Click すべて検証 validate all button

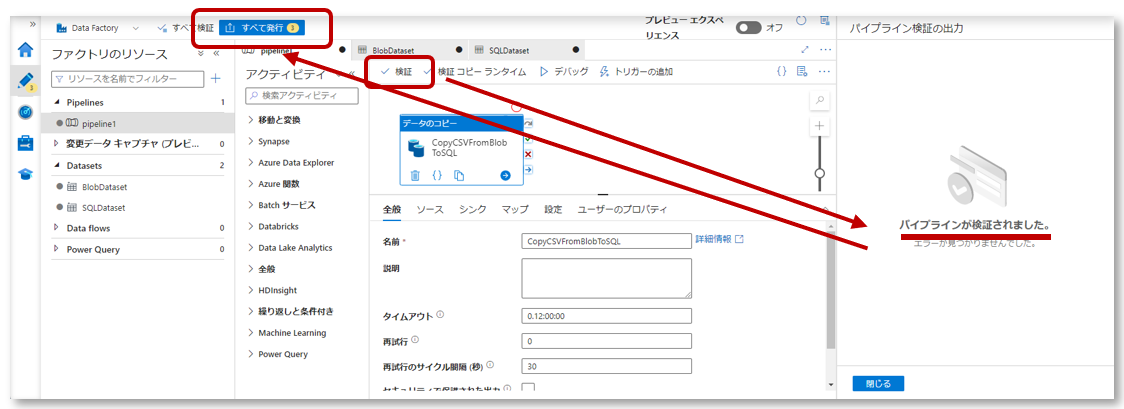click(x=186, y=28)
